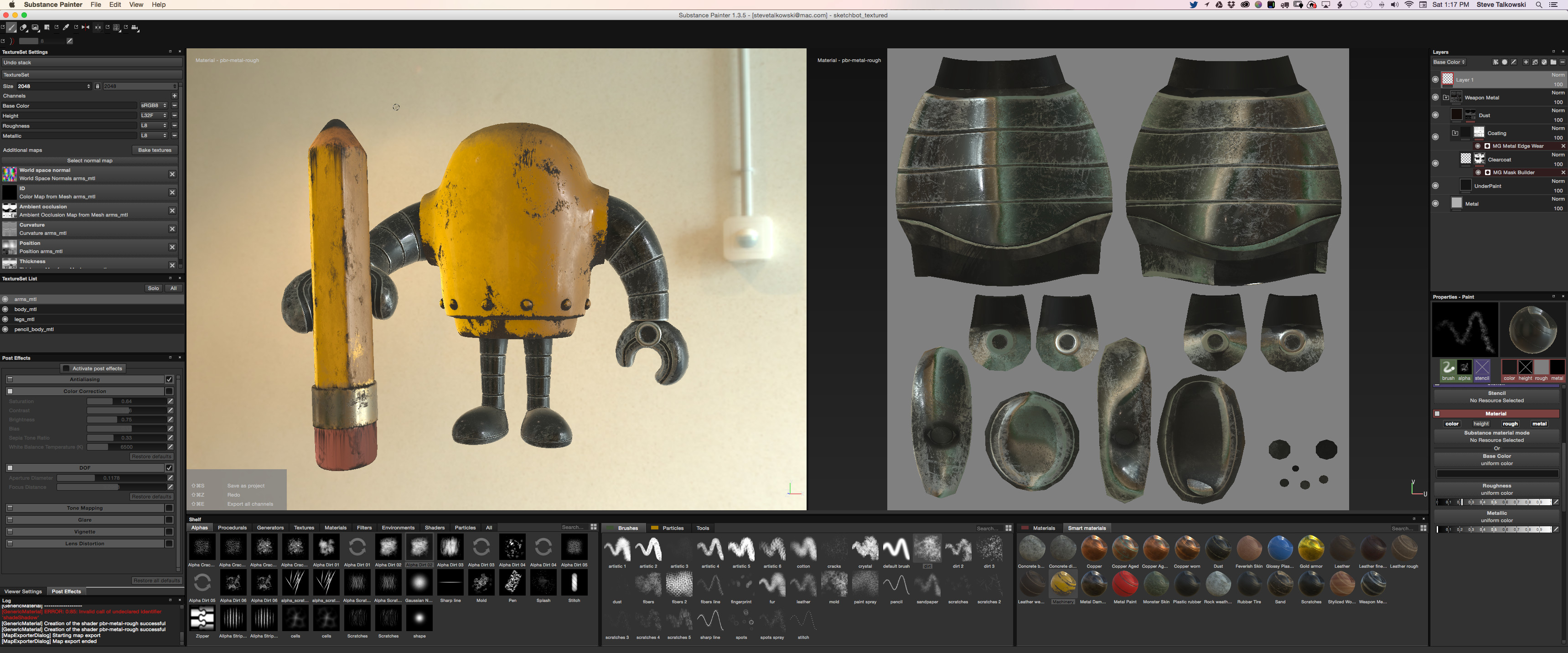Enable Activate post effects checkbox

click(66, 368)
